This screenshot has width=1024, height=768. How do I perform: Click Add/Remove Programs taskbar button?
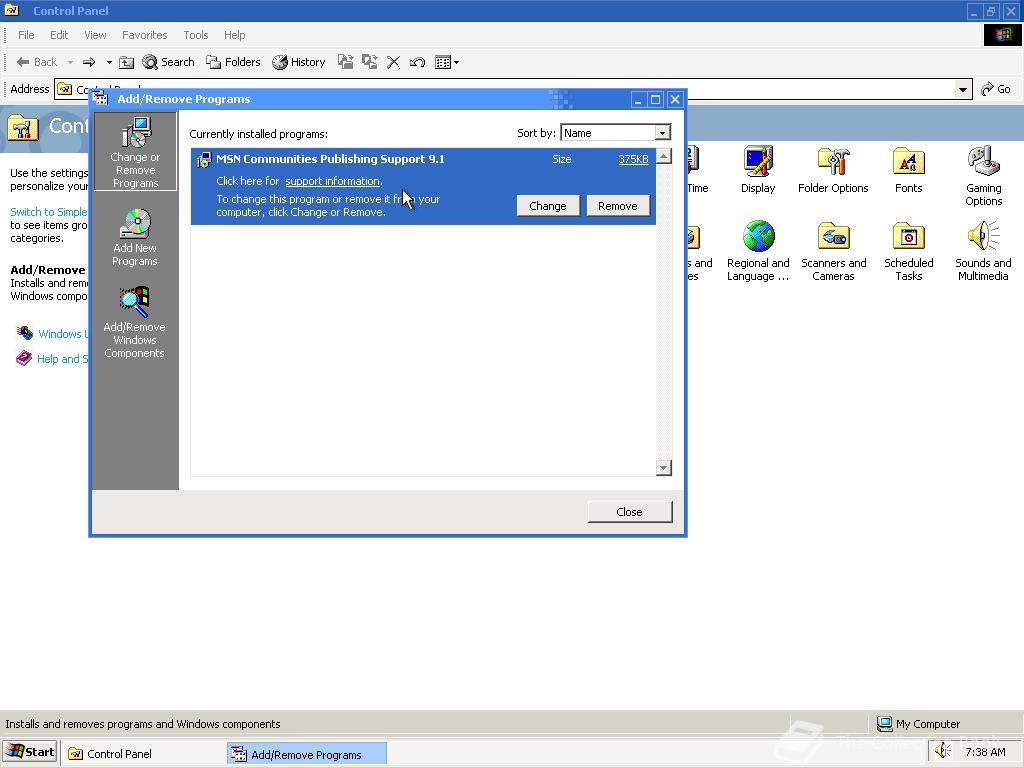pos(307,754)
